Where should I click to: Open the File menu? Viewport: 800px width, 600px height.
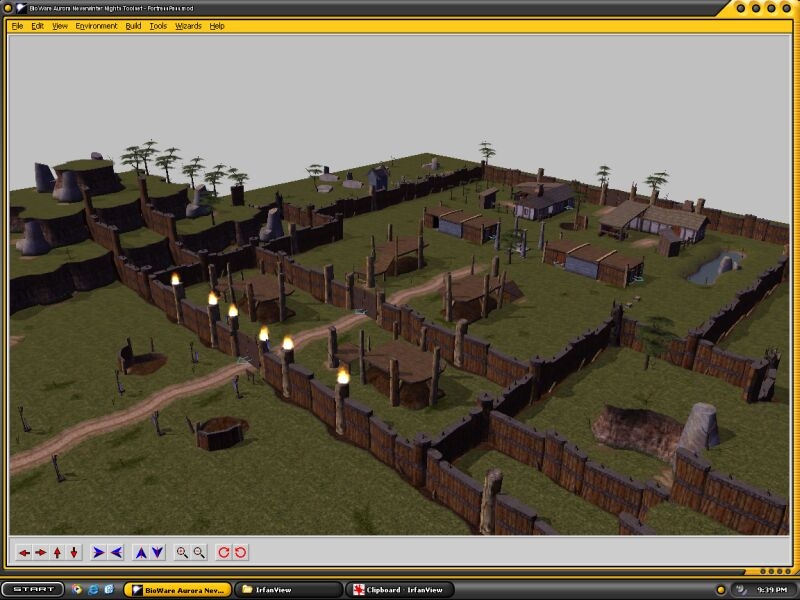pos(18,26)
